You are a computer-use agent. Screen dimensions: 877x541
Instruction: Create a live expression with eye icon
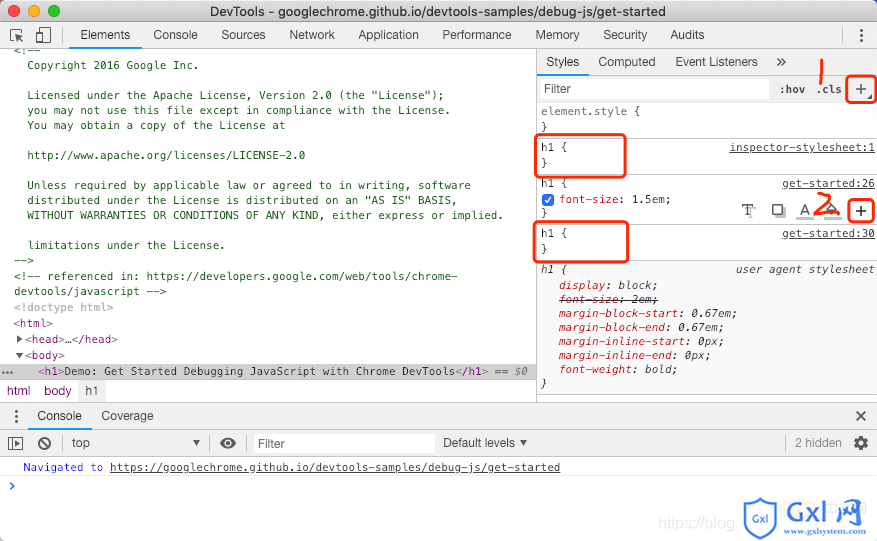click(x=228, y=444)
